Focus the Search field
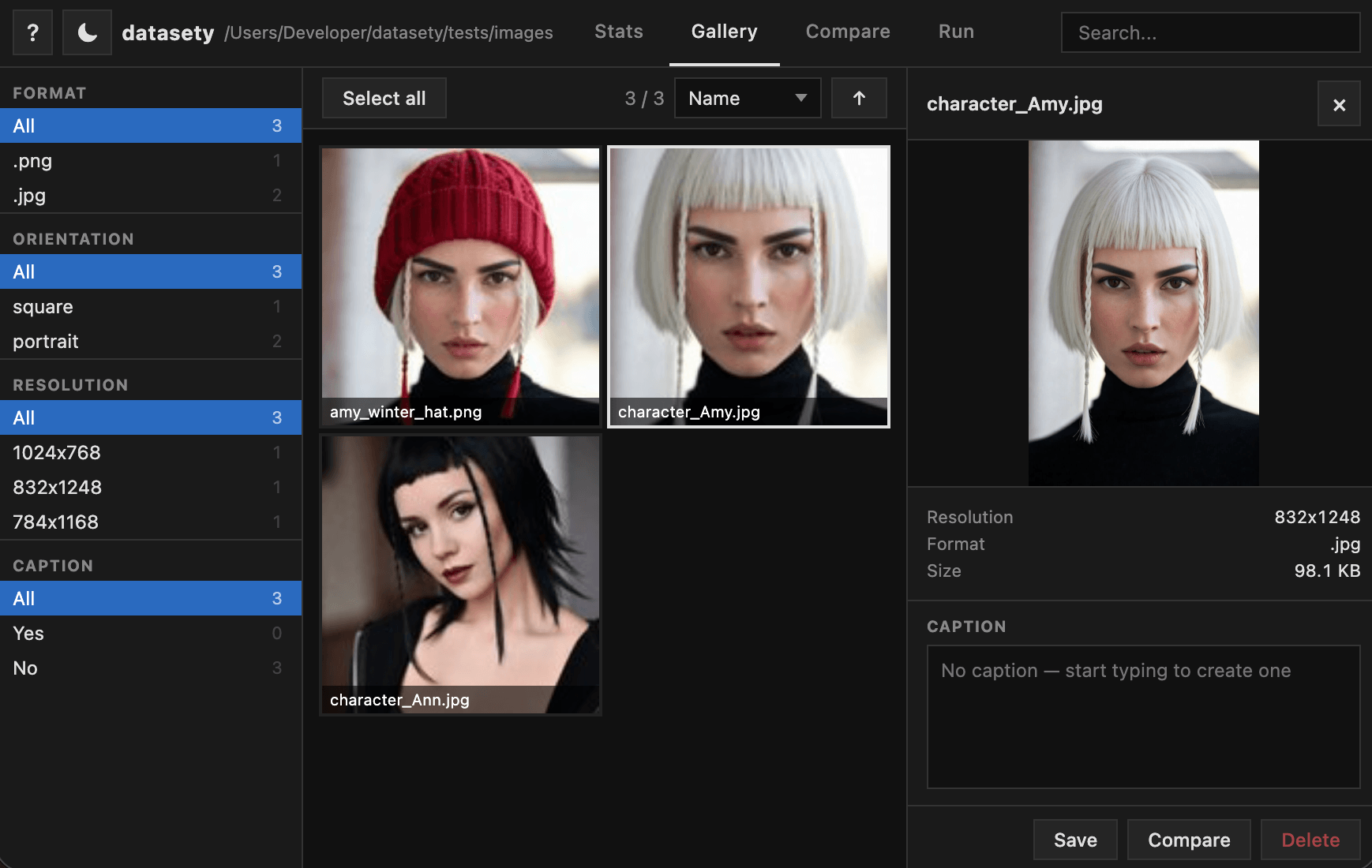The image size is (1372, 868). pos(1209,32)
